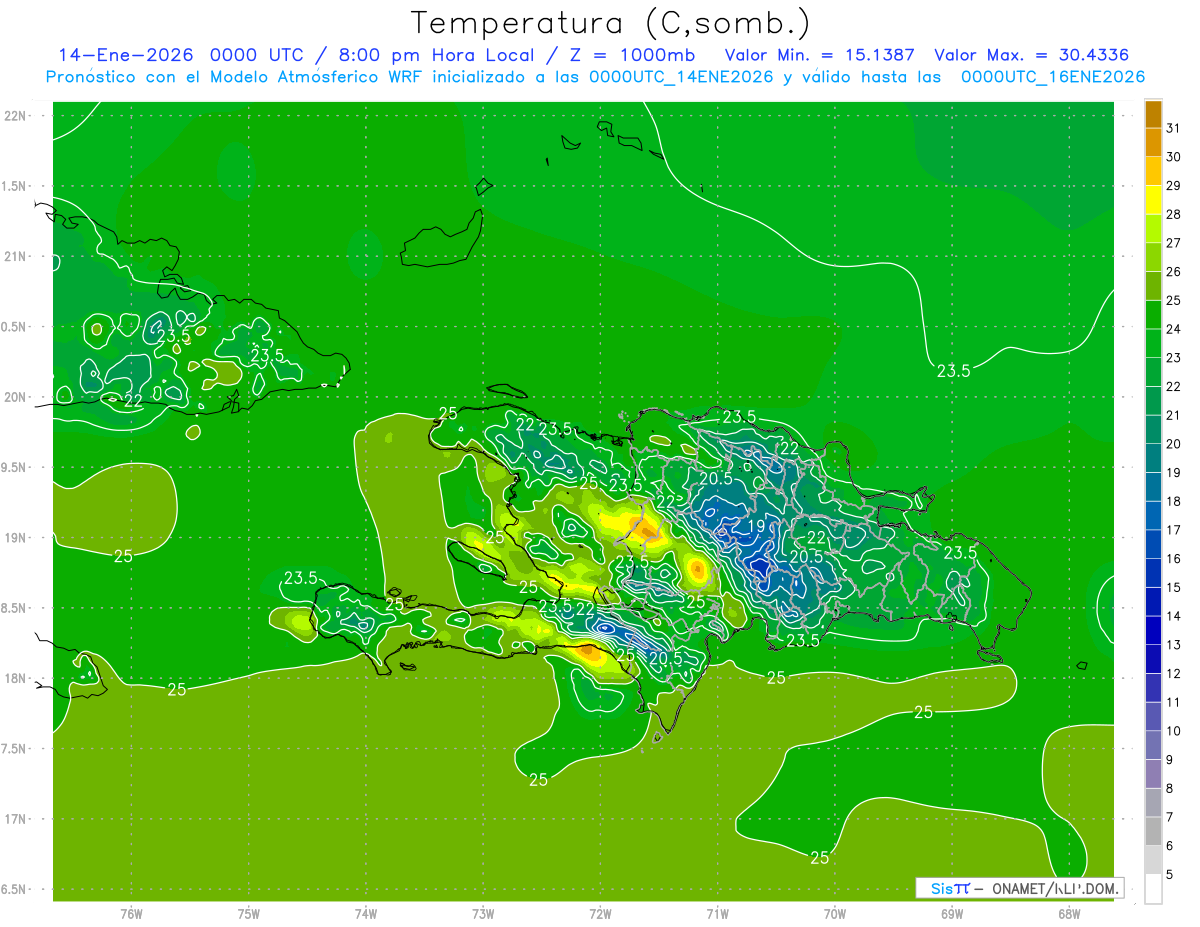
Task: Click the "21N" latitude label
Action: 17,257
